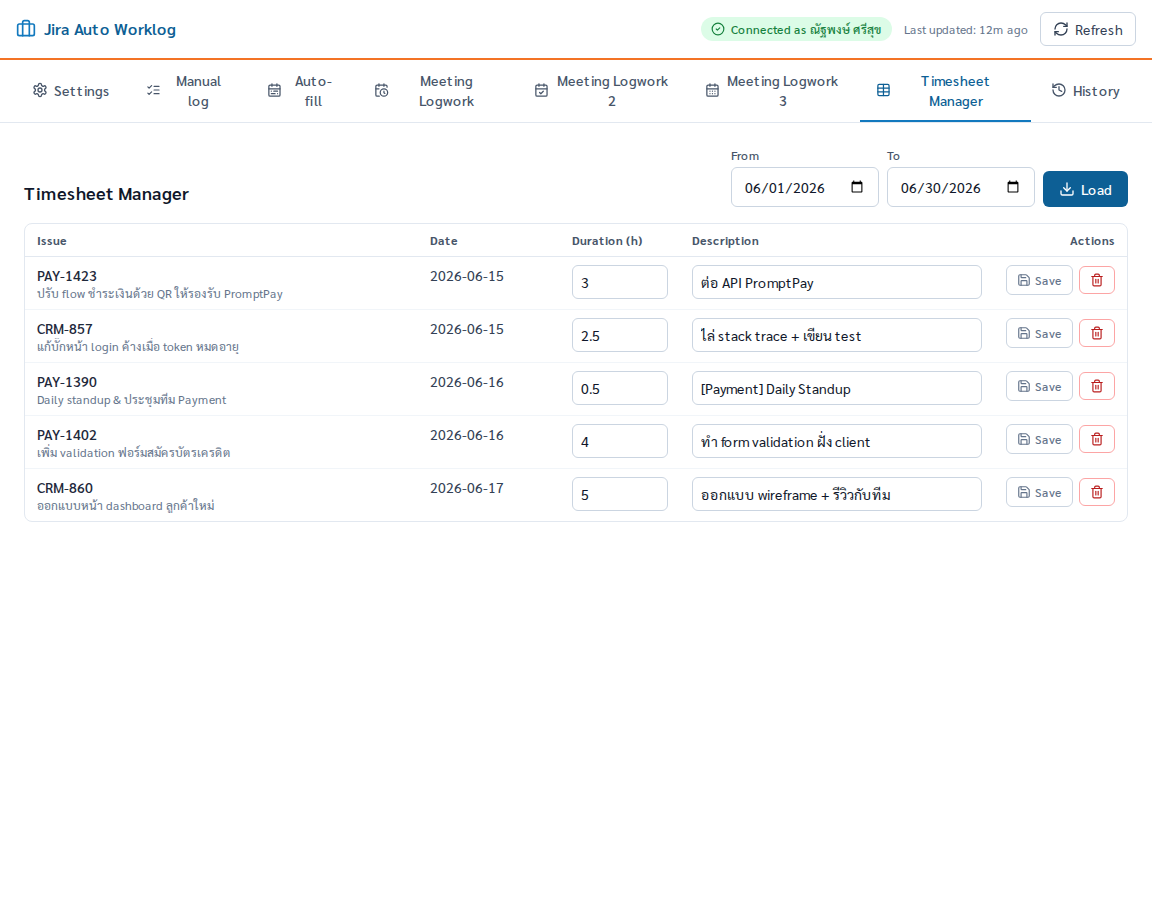Screen dimensions: 1152x900
Task: Click the duration field showing 2.5
Action: (619, 335)
